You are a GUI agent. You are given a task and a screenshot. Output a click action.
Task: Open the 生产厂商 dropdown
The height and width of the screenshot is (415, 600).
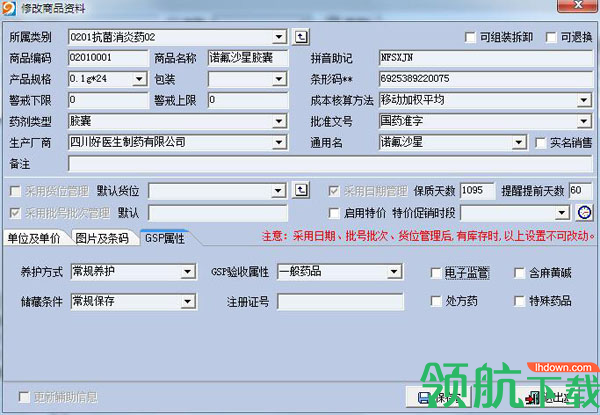(279, 143)
